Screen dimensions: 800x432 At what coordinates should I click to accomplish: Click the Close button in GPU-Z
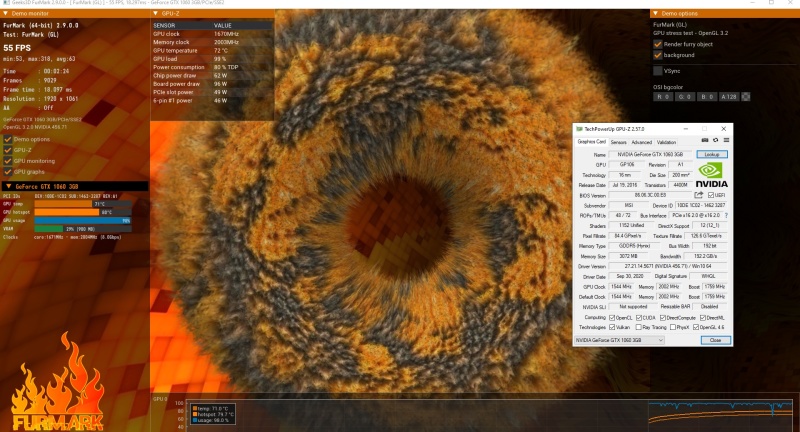point(715,340)
